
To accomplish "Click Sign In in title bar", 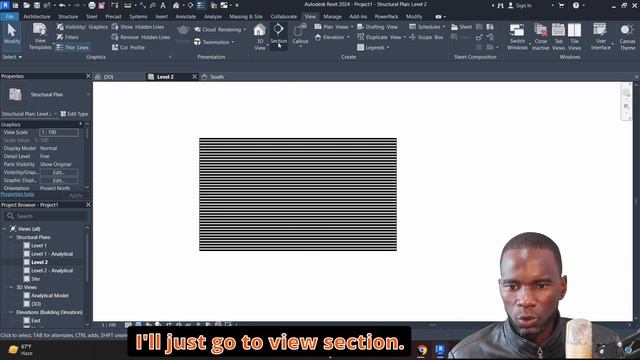I will tap(520, 6).
